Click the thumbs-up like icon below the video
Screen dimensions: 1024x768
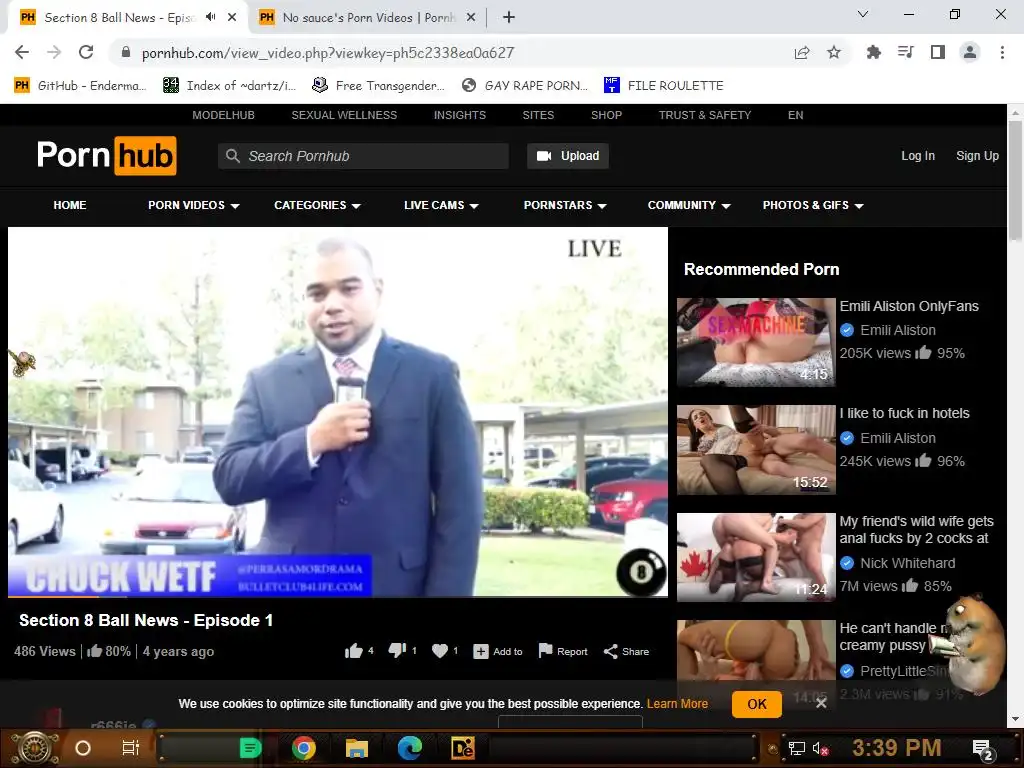tap(353, 650)
